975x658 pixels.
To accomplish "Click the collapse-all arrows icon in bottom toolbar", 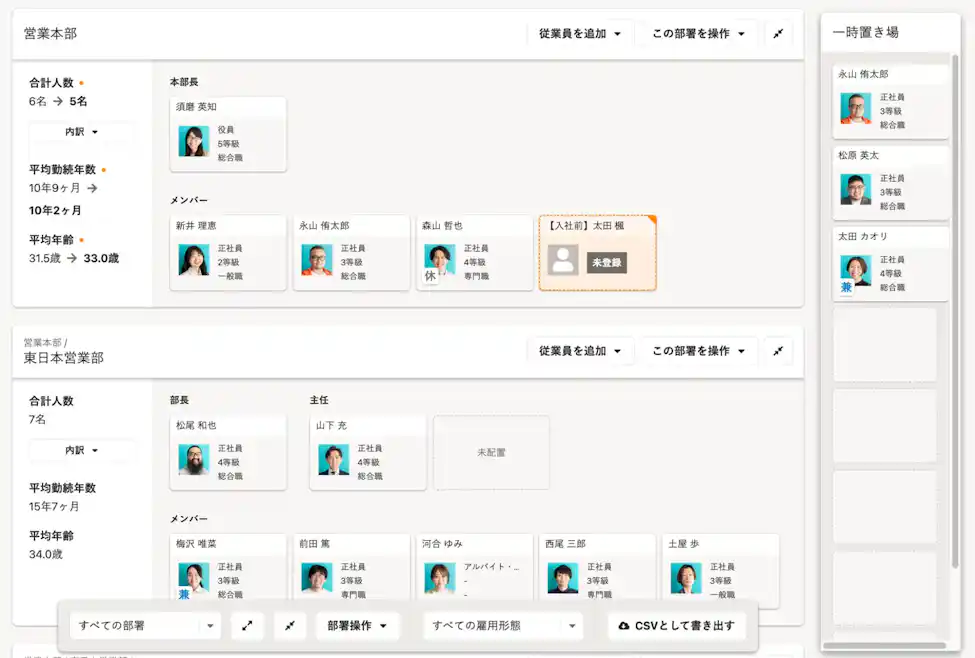I will tap(289, 625).
